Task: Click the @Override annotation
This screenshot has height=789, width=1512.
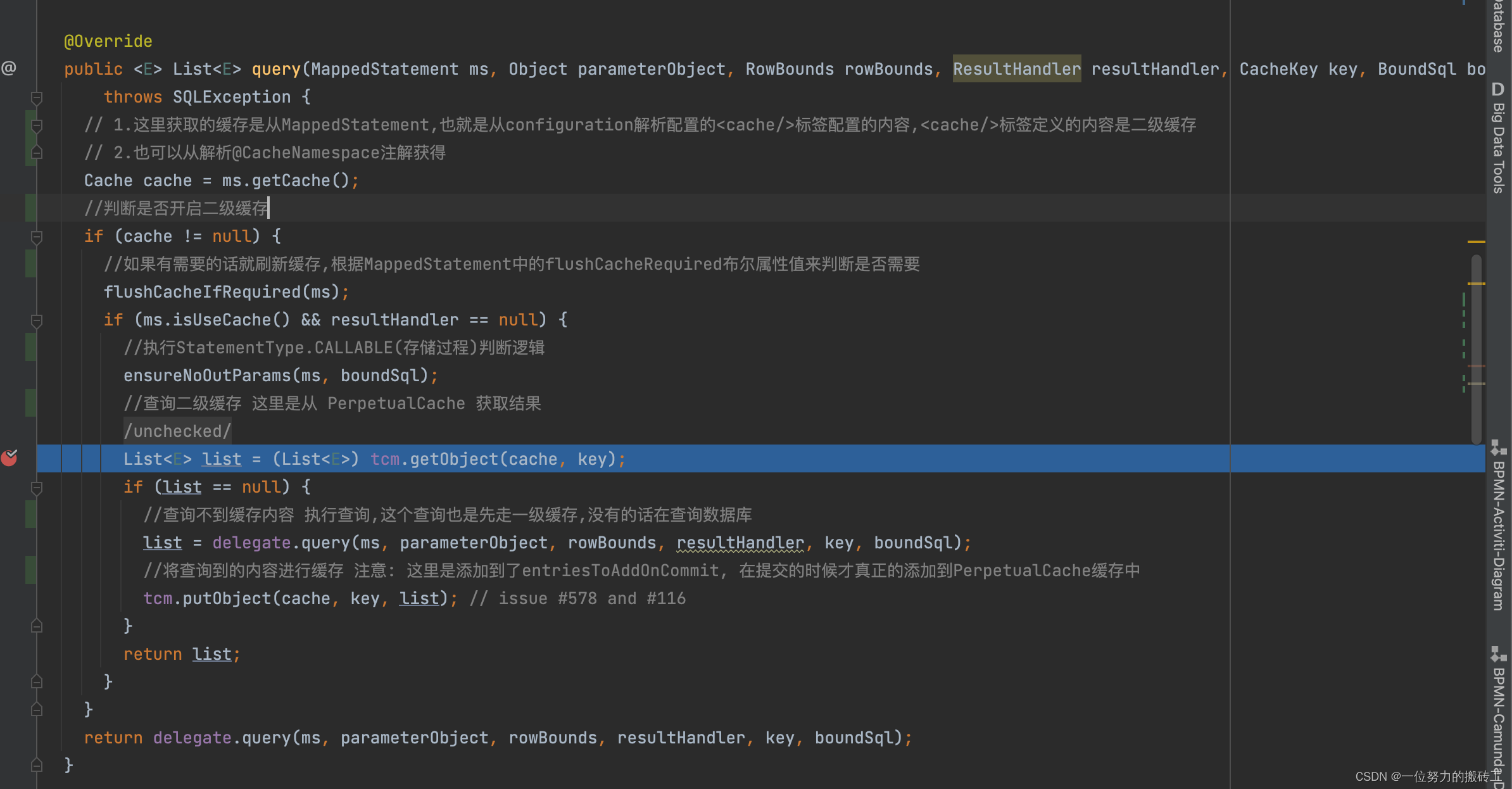Action: pos(108,41)
